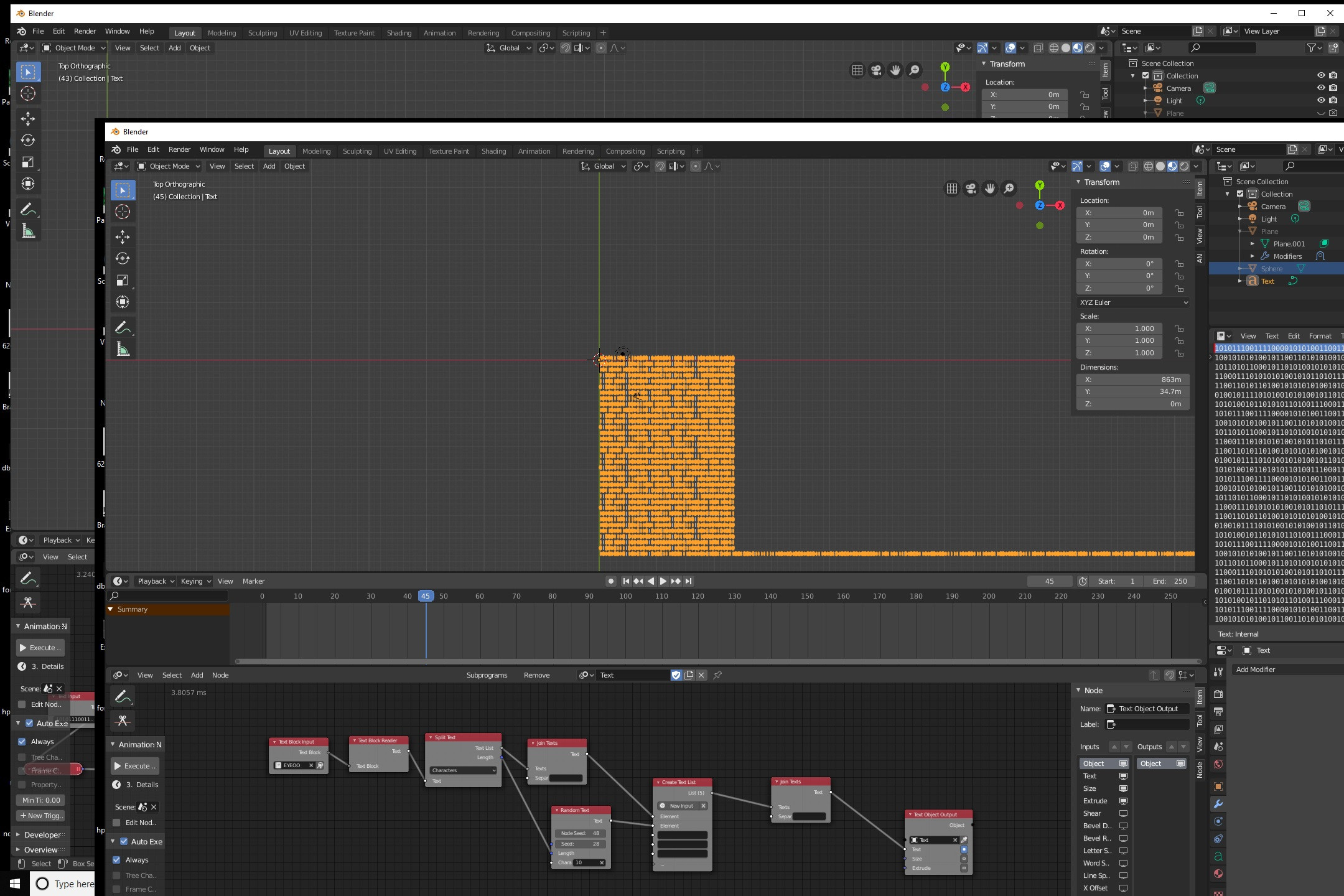Open the Marker menu in timeline header
1344x896 pixels.
pos(253,581)
